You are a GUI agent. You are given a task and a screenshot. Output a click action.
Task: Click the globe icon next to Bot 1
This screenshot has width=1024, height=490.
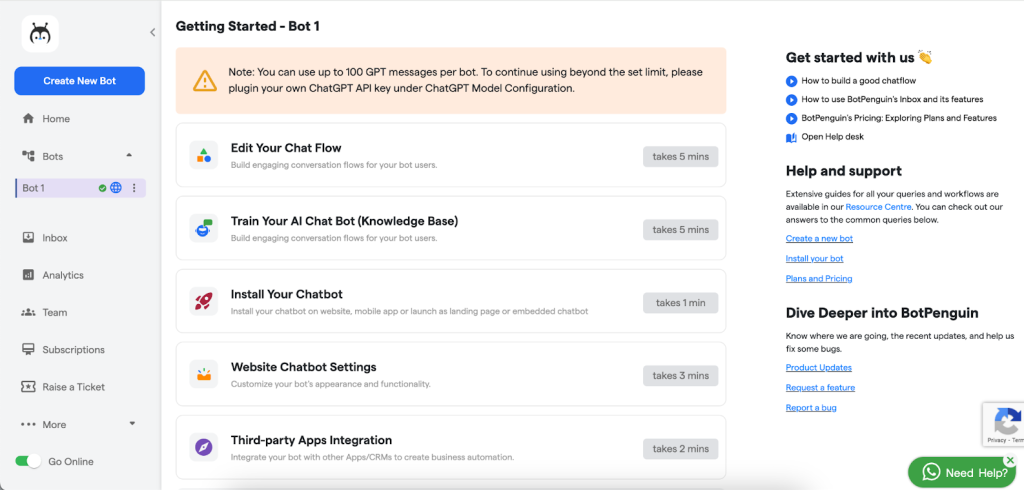(x=116, y=188)
